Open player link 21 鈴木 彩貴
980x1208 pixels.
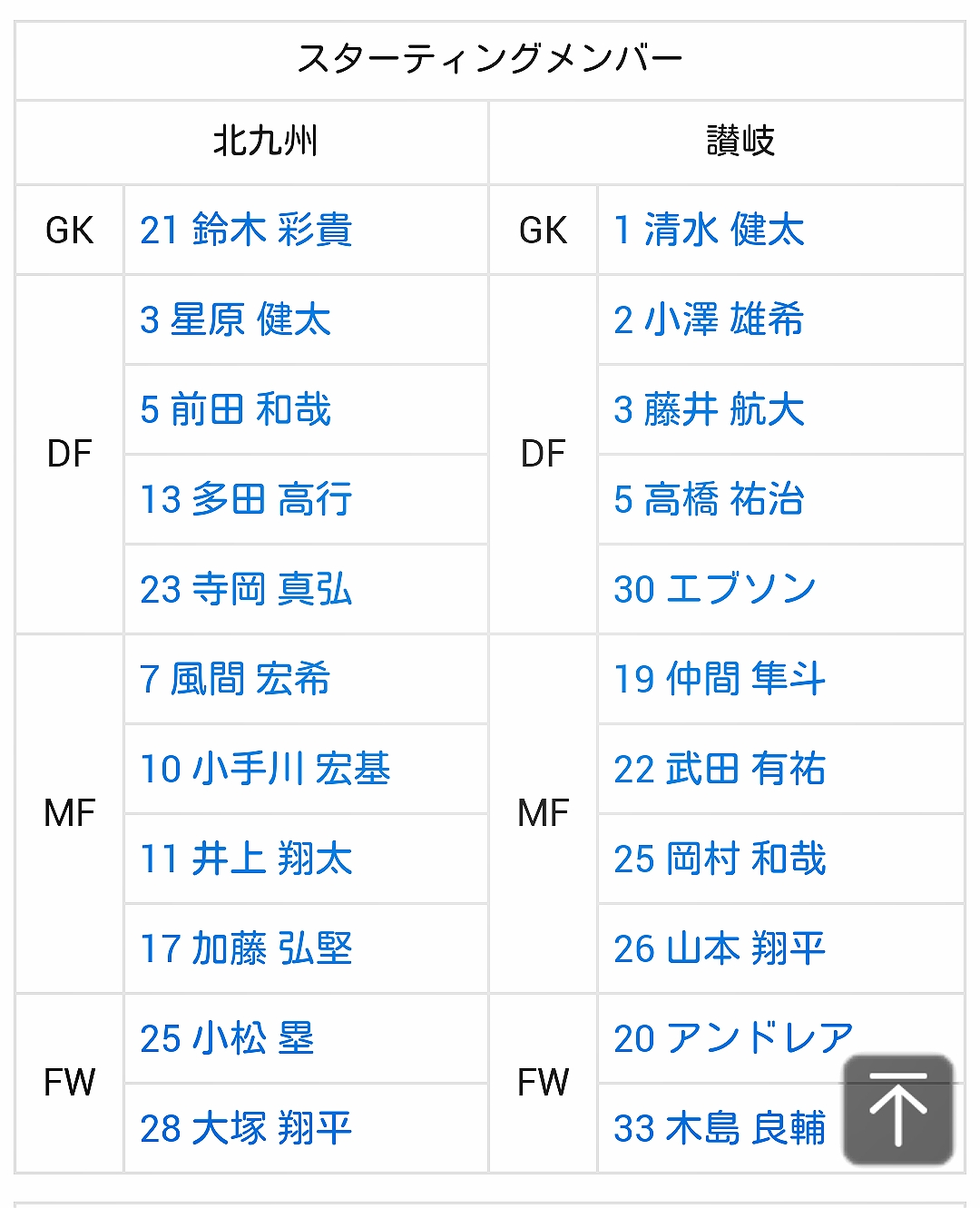pyautogui.click(x=246, y=230)
